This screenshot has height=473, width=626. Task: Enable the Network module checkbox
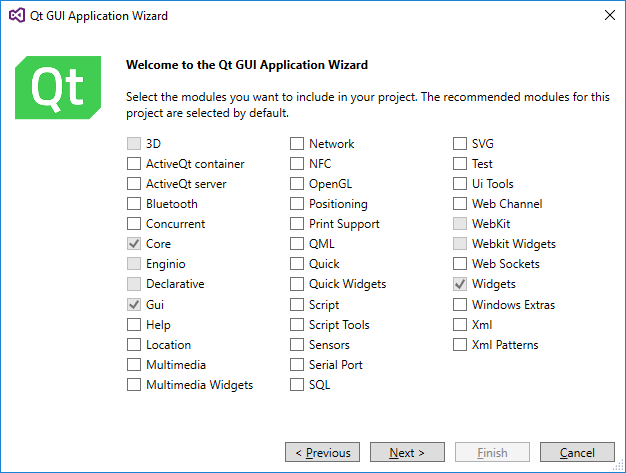297,144
